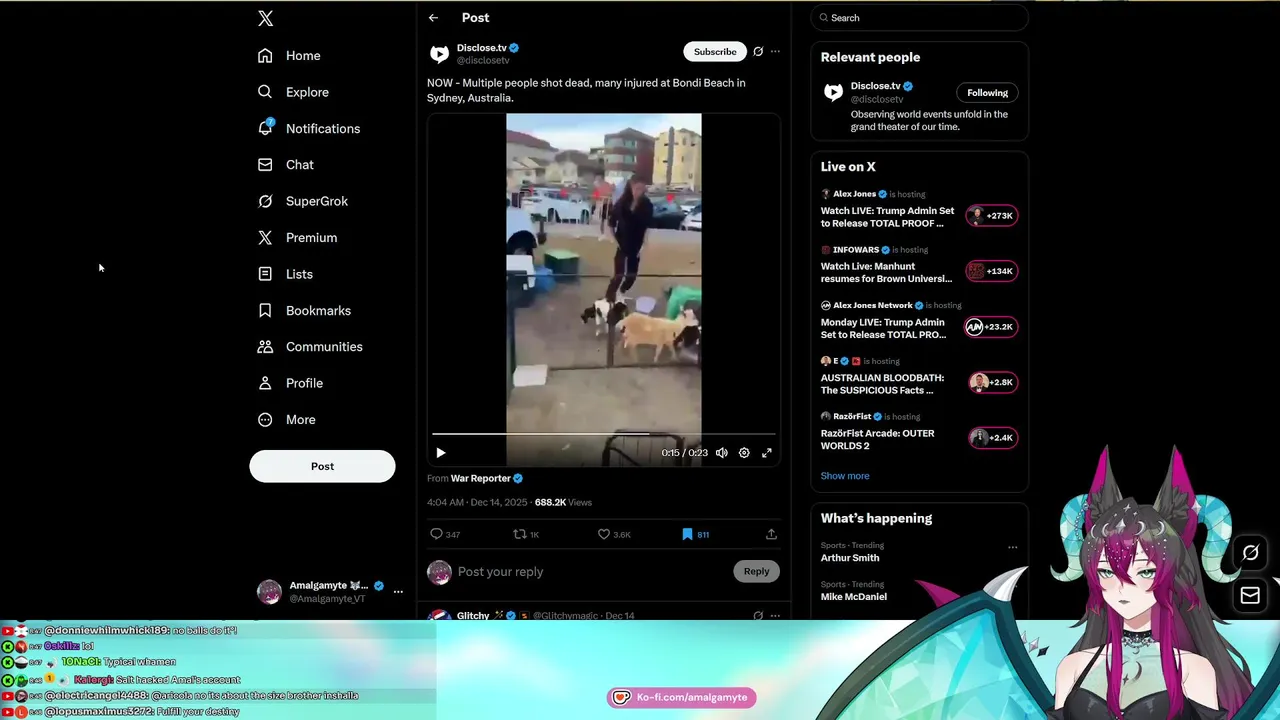Click the +23.2K badge on Alex Jones Network

[x=991, y=327]
